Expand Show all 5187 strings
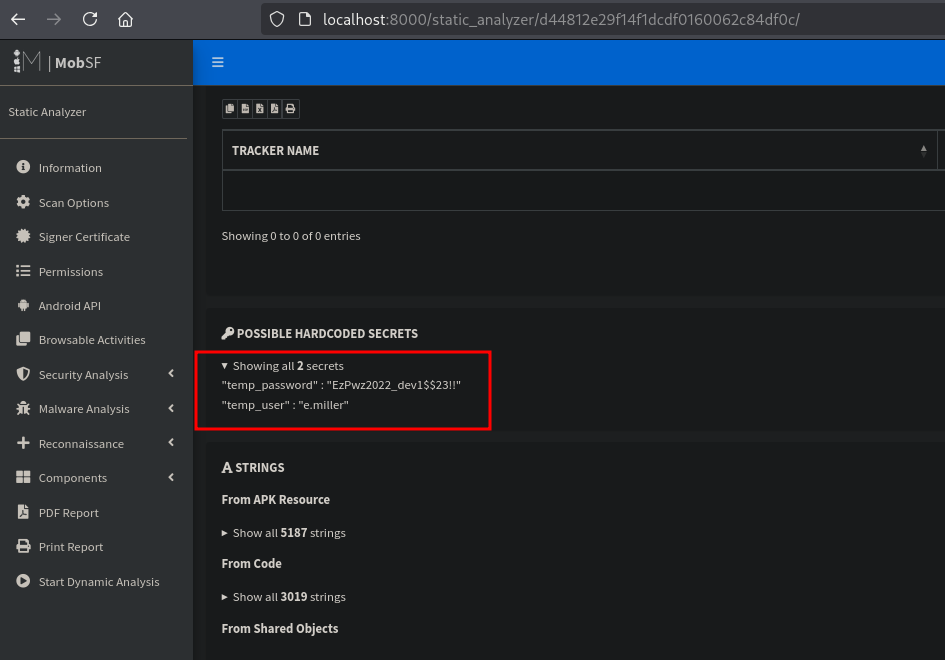Image resolution: width=945 pixels, height=660 pixels. (283, 533)
